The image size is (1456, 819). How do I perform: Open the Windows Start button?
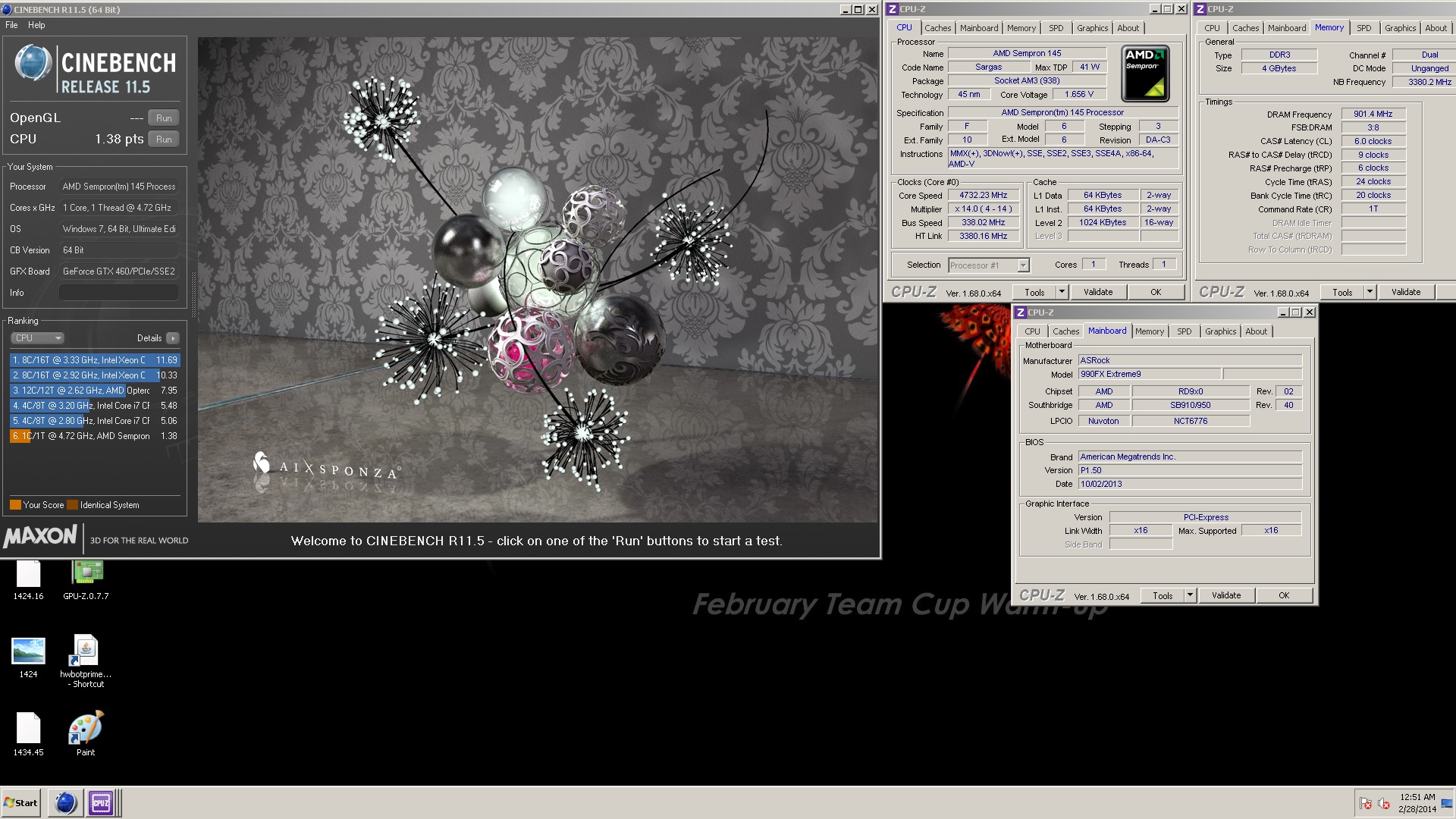(21, 803)
